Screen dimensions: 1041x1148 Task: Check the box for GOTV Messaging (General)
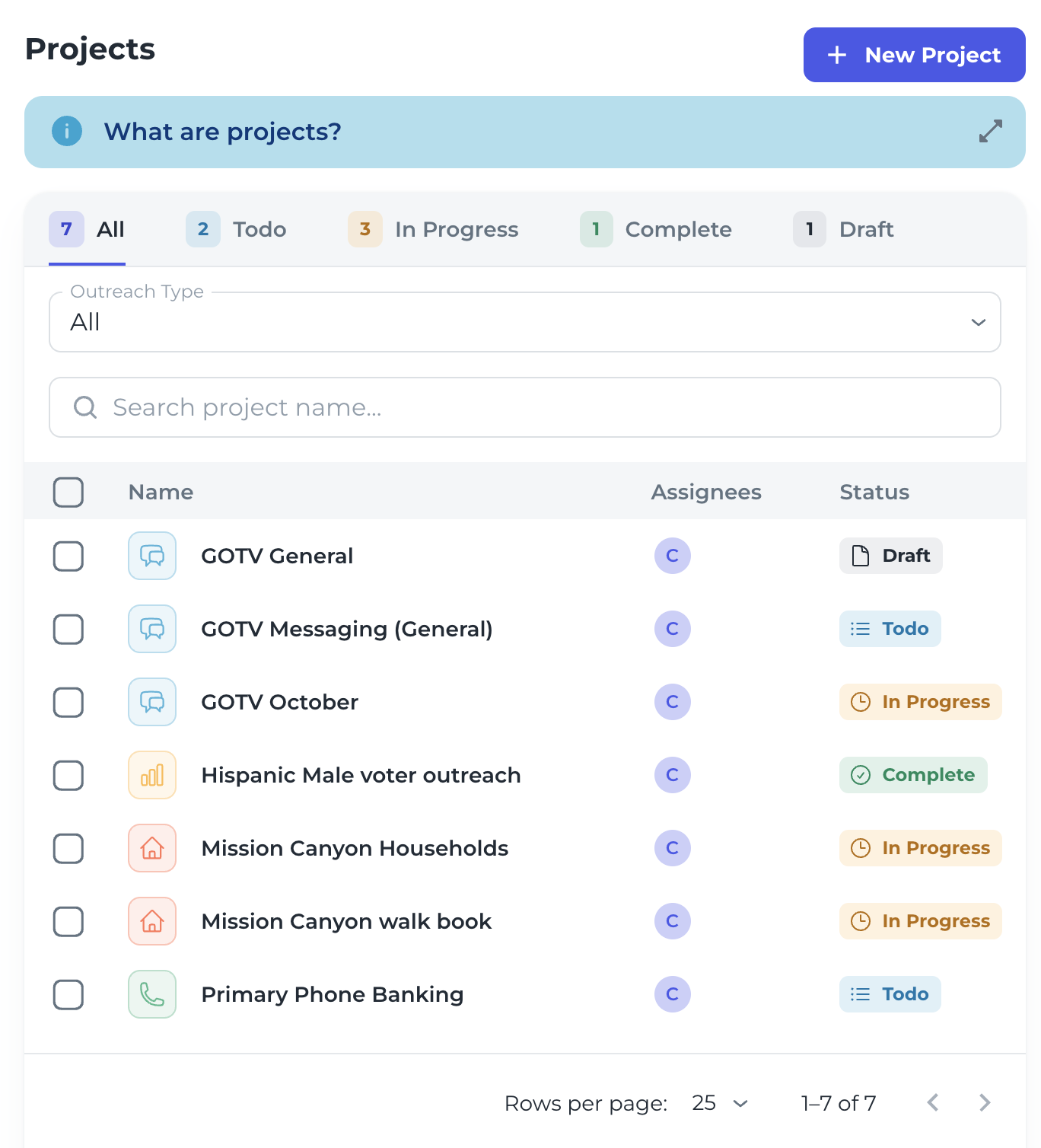pyautogui.click(x=68, y=630)
